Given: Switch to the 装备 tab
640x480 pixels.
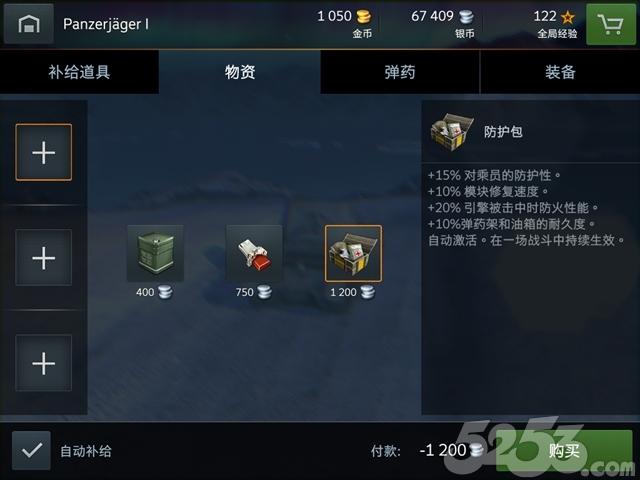Looking at the screenshot, I should point(560,72).
